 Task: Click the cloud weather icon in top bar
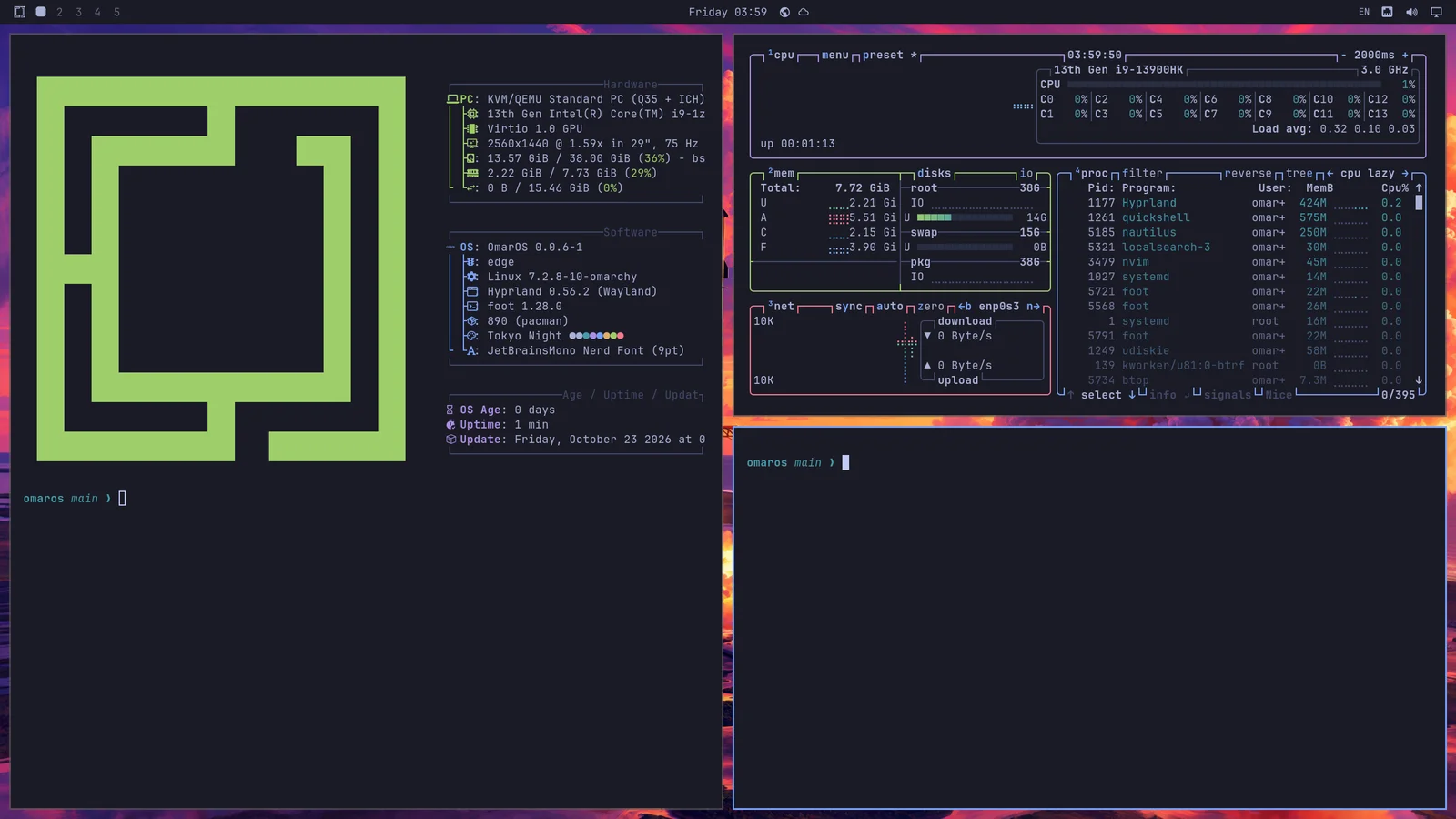point(804,12)
